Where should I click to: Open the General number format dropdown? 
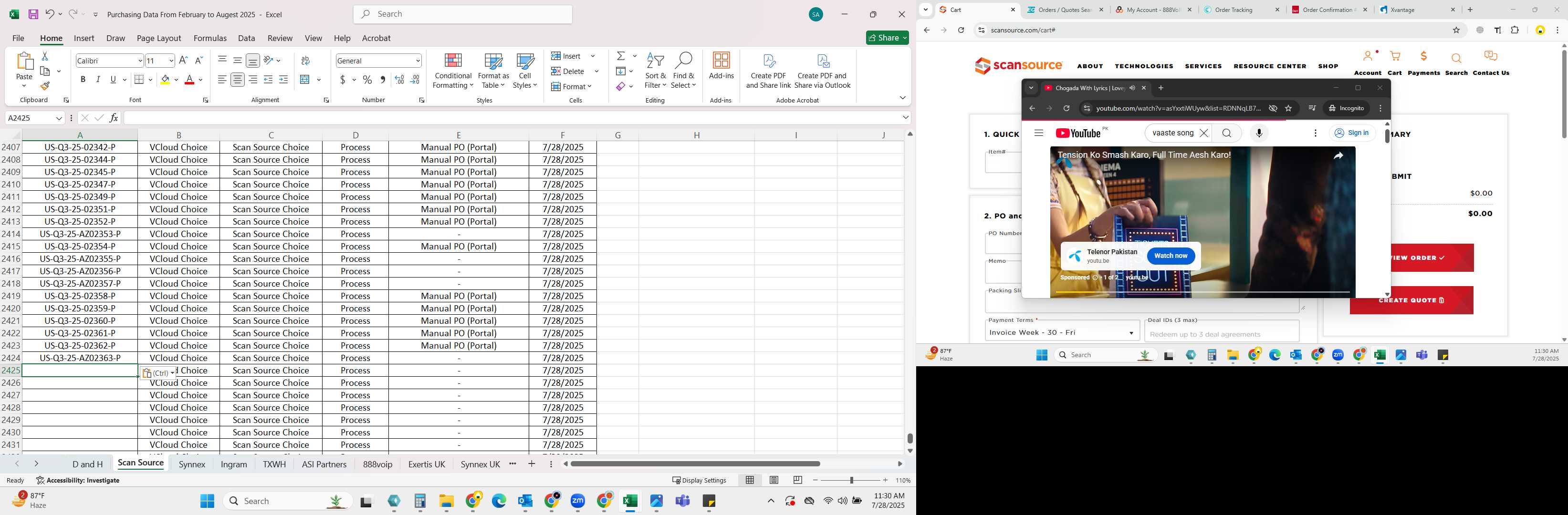tap(418, 61)
